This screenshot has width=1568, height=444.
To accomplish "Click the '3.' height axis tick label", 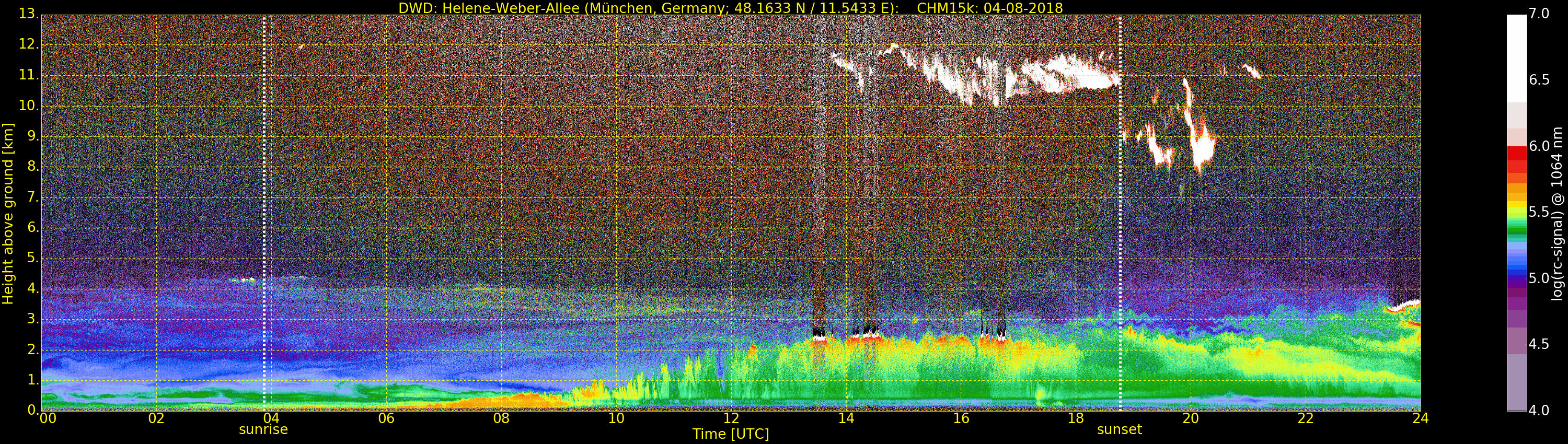I will 33,319.
